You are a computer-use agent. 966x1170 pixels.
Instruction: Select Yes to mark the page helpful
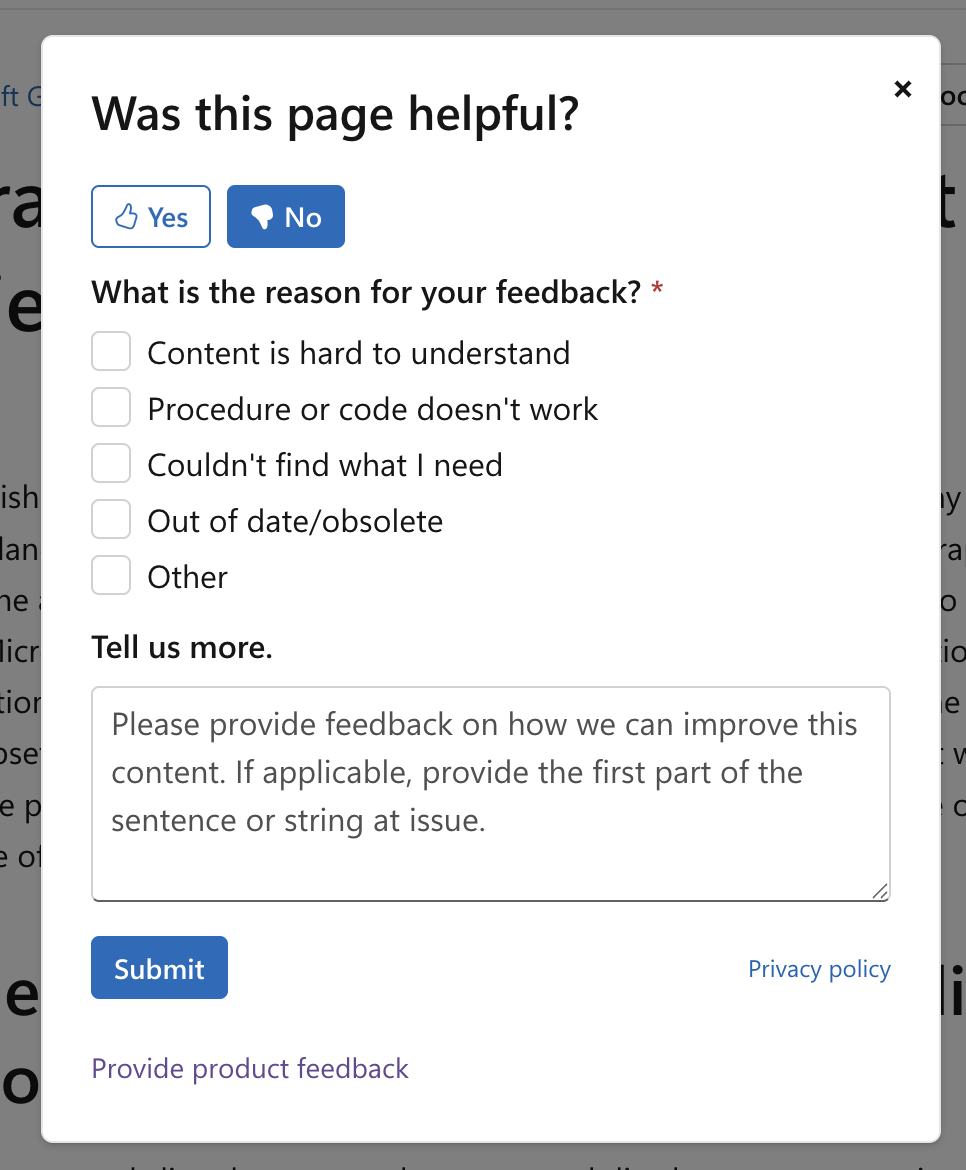click(x=150, y=216)
